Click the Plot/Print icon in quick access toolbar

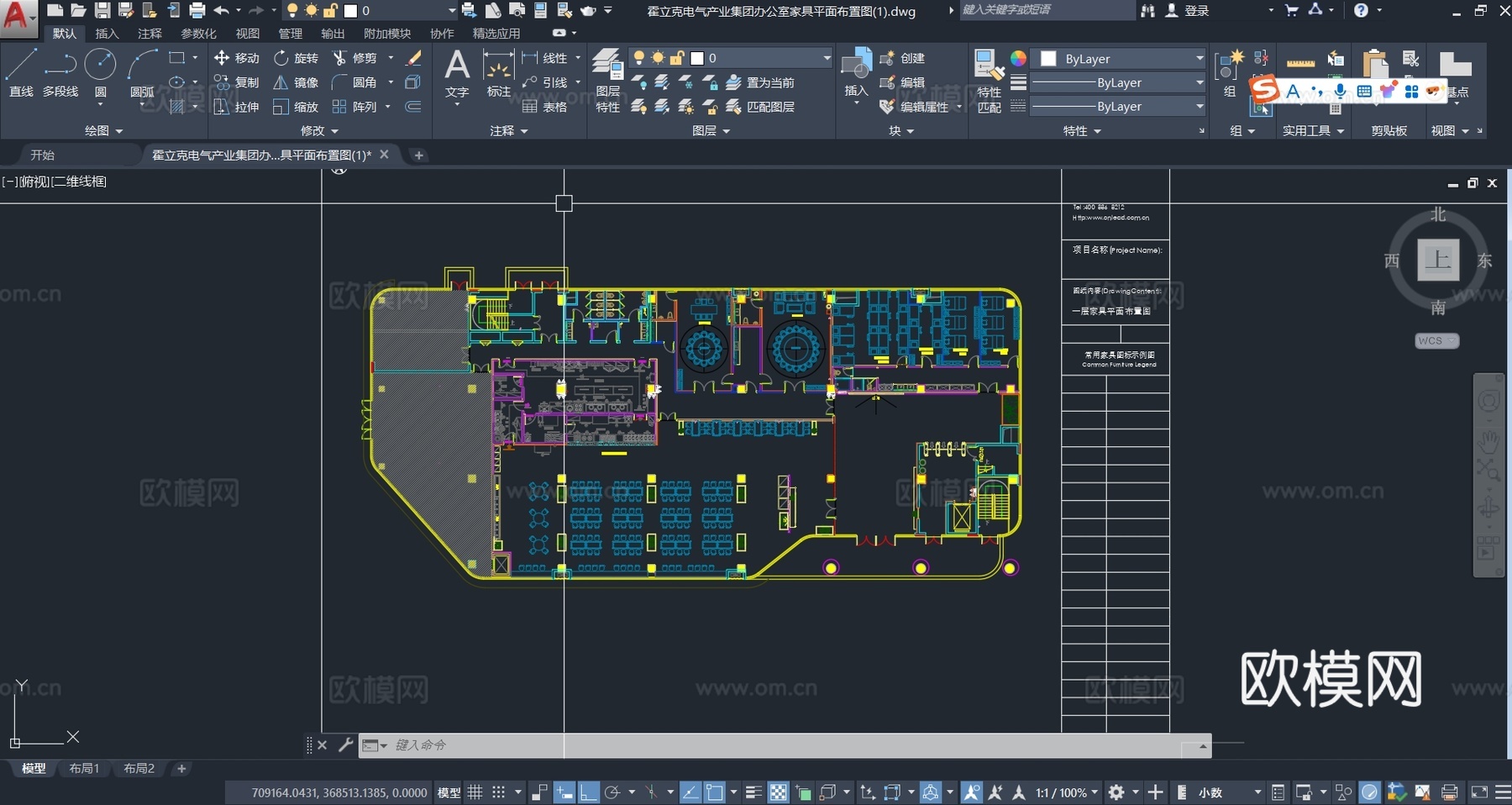click(197, 10)
